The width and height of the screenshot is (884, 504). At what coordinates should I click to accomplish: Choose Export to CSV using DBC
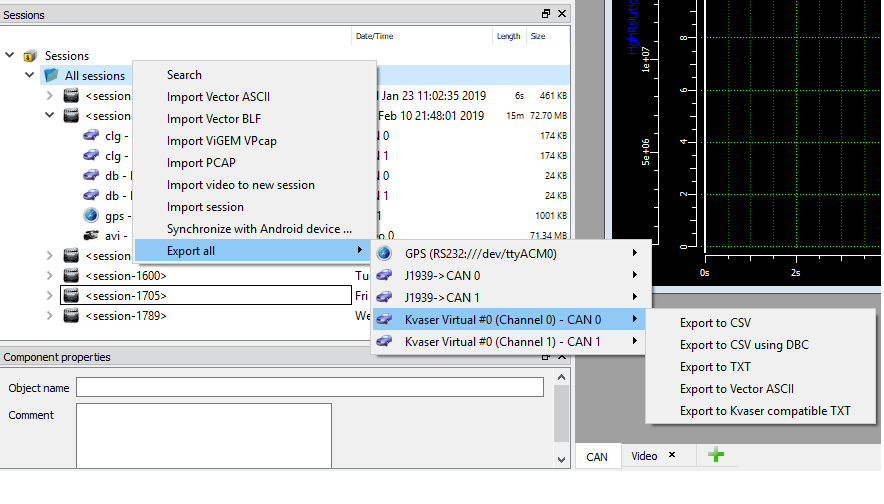pyautogui.click(x=761, y=345)
